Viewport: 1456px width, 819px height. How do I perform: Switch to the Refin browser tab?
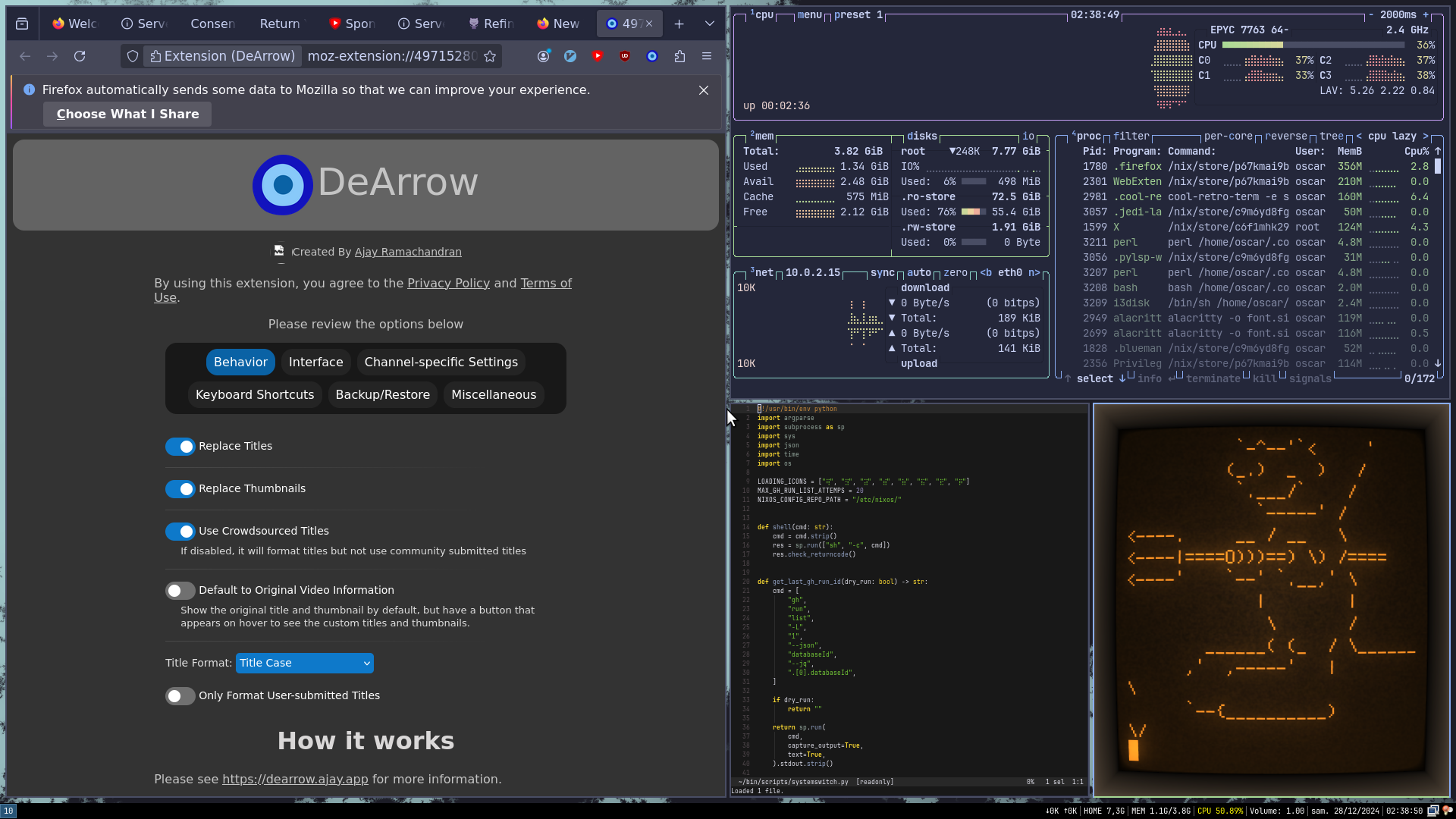tap(491, 24)
